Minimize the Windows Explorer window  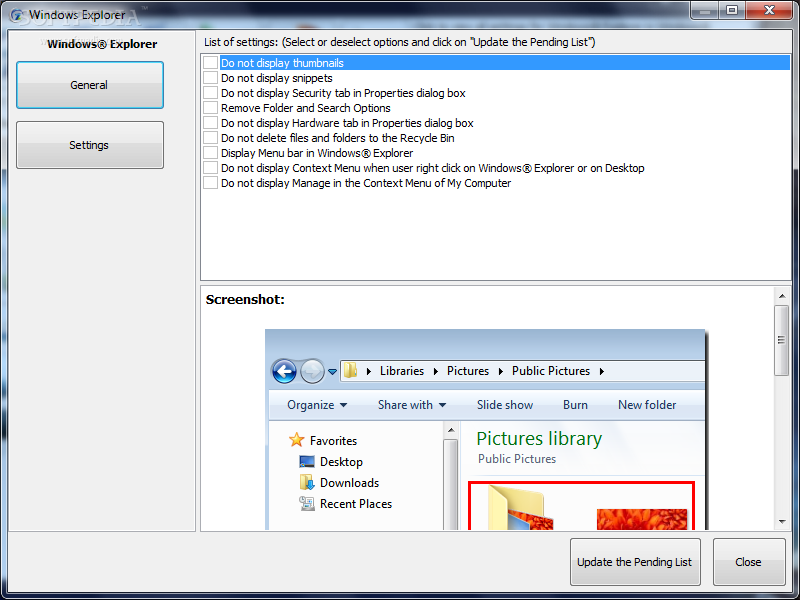coord(705,10)
